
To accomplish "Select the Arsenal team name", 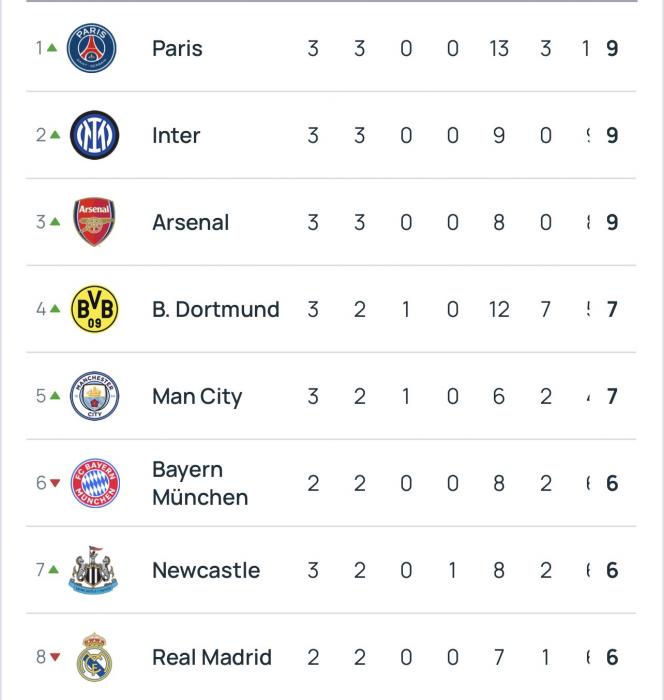I will coord(190,222).
